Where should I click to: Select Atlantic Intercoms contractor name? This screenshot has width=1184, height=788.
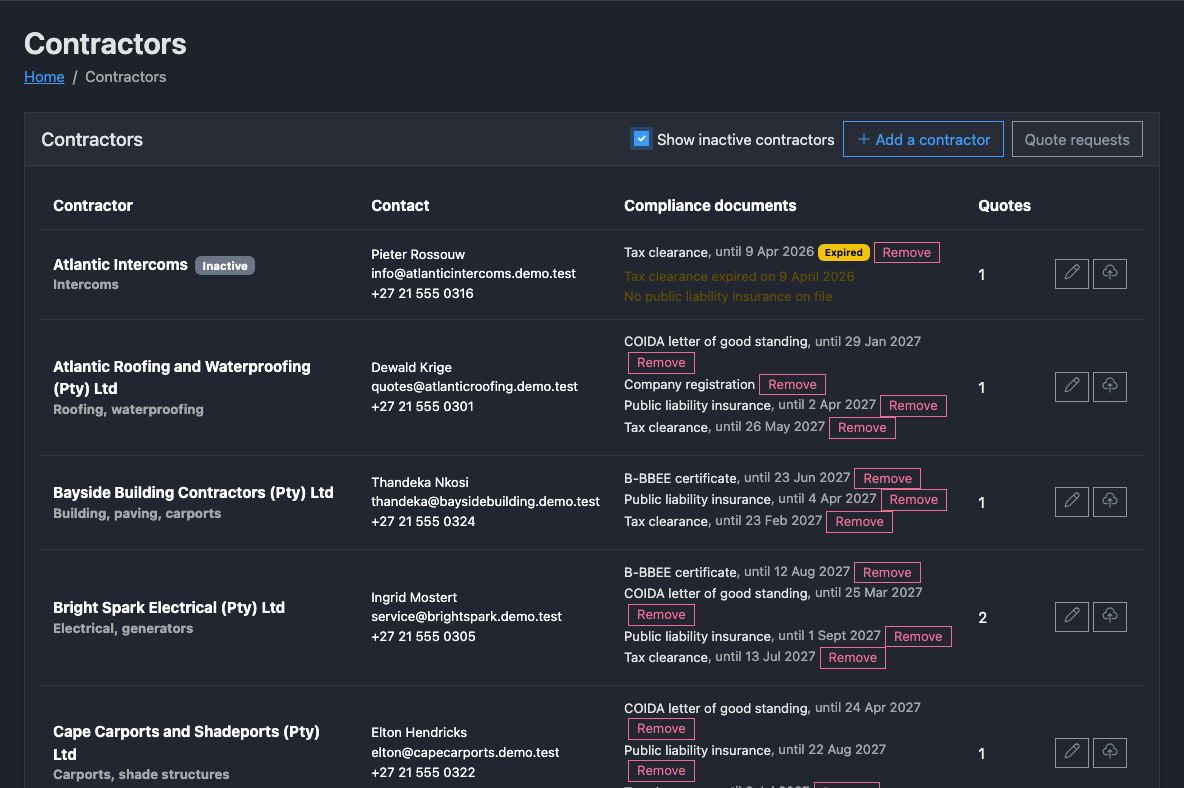120,265
